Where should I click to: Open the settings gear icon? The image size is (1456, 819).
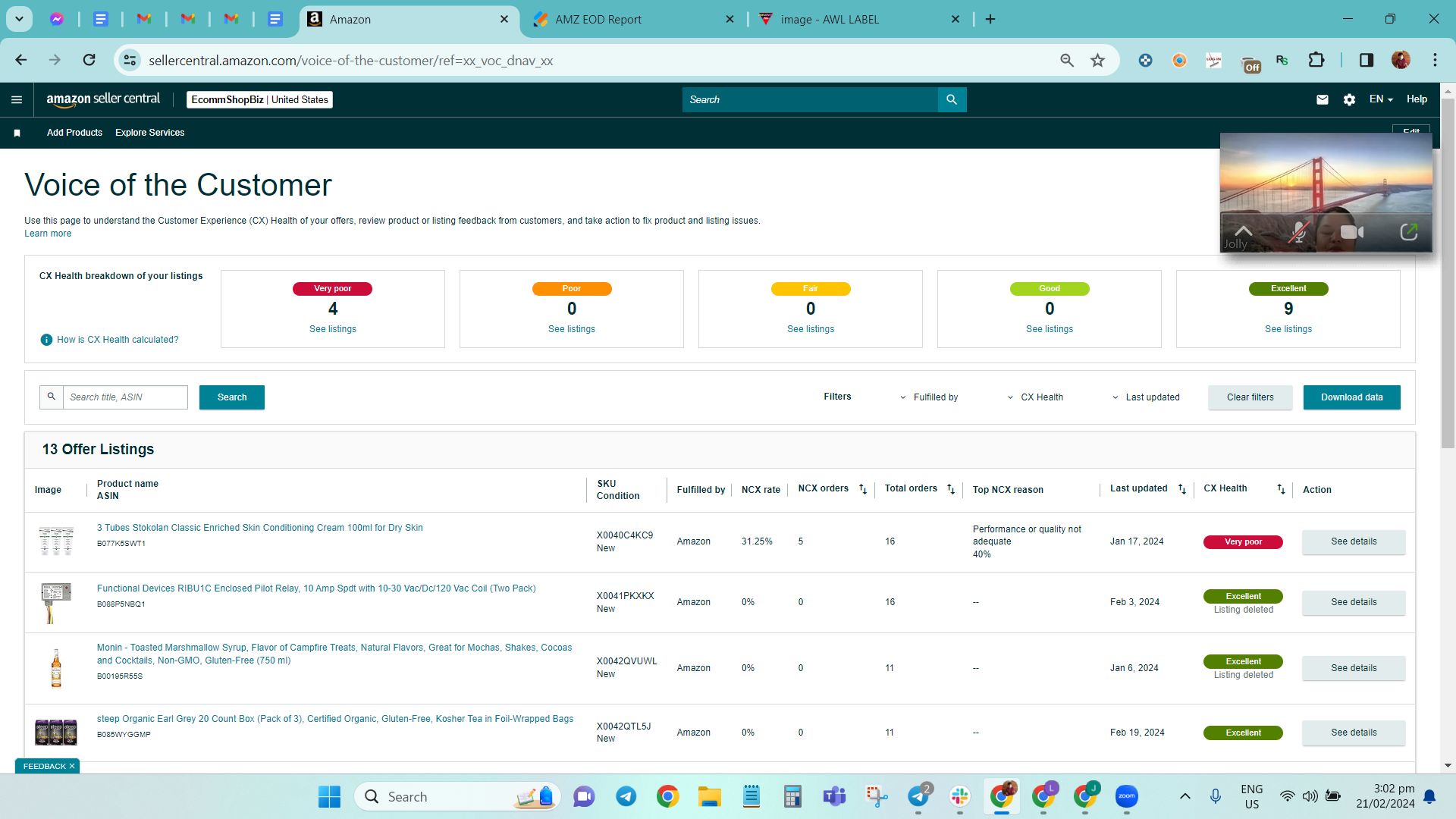[1349, 99]
